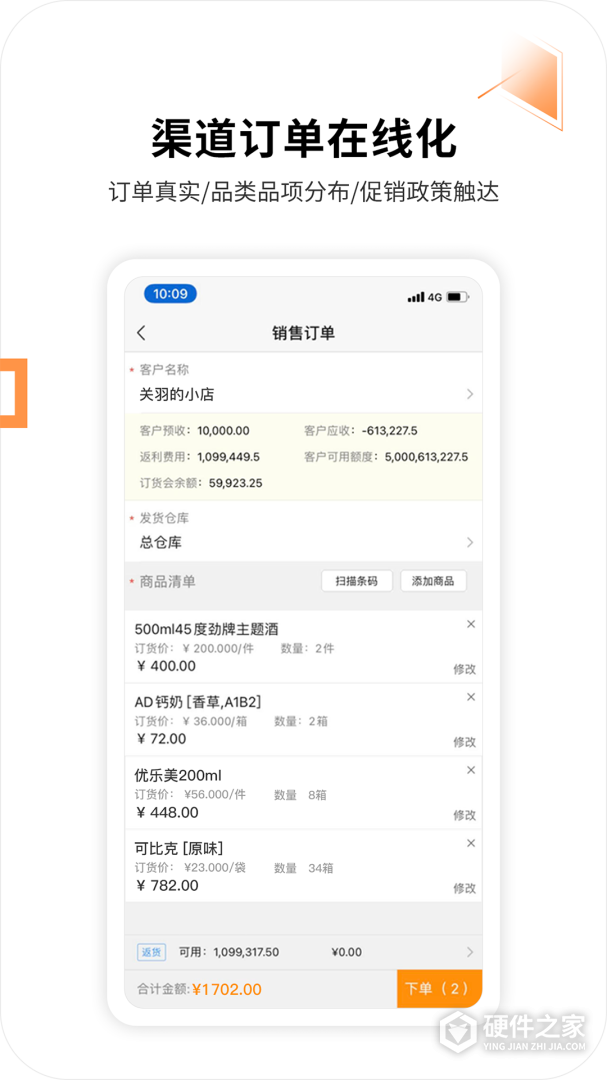The image size is (607, 1080).
Task: Tap the 10:09 time indicator
Action: click(x=170, y=294)
